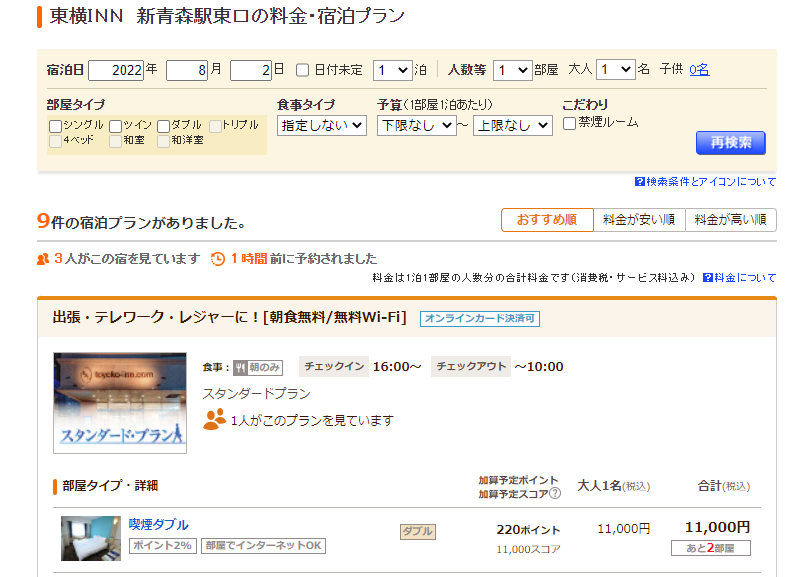Sort by 料金が安い順
Screen dimensions: 785x577
[639, 220]
